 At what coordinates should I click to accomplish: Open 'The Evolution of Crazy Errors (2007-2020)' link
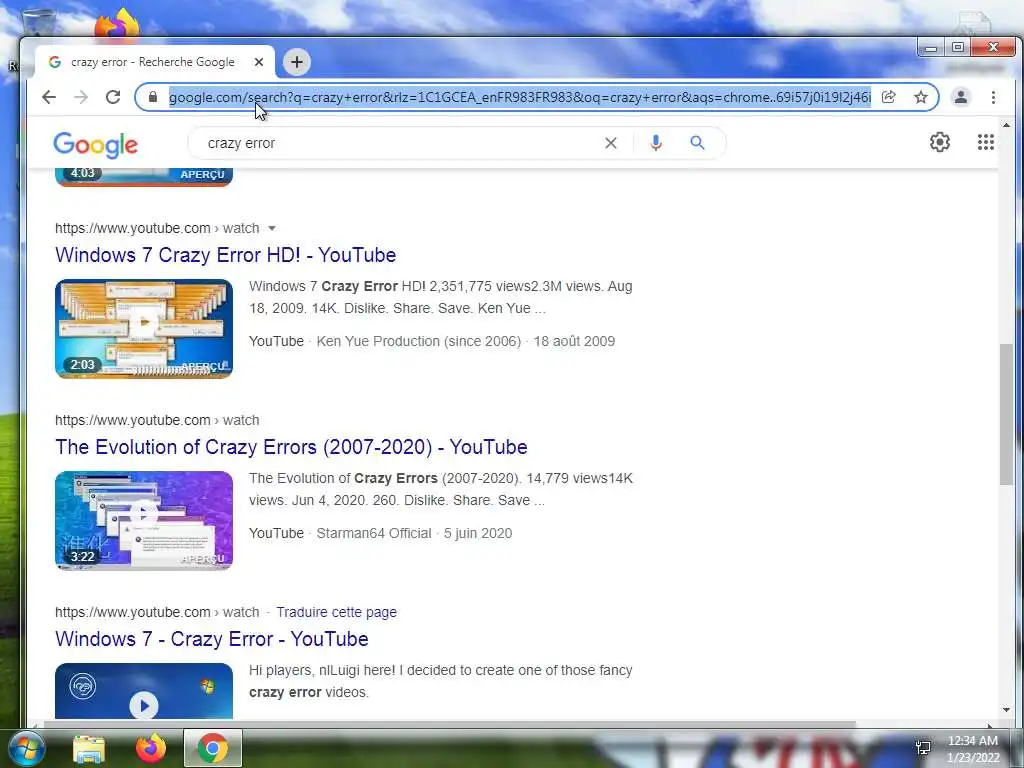(291, 447)
